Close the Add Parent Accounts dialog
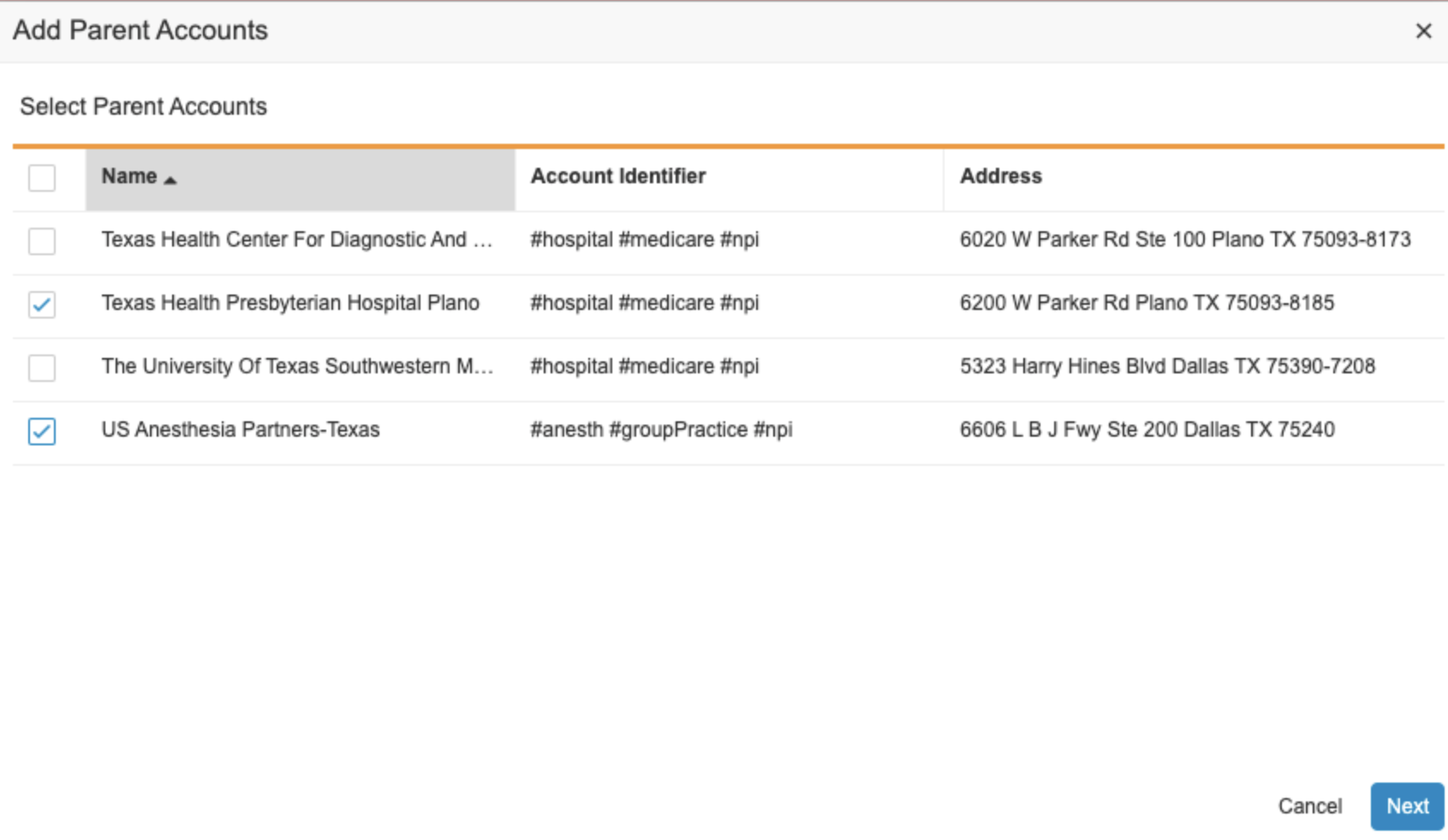 click(x=1423, y=32)
